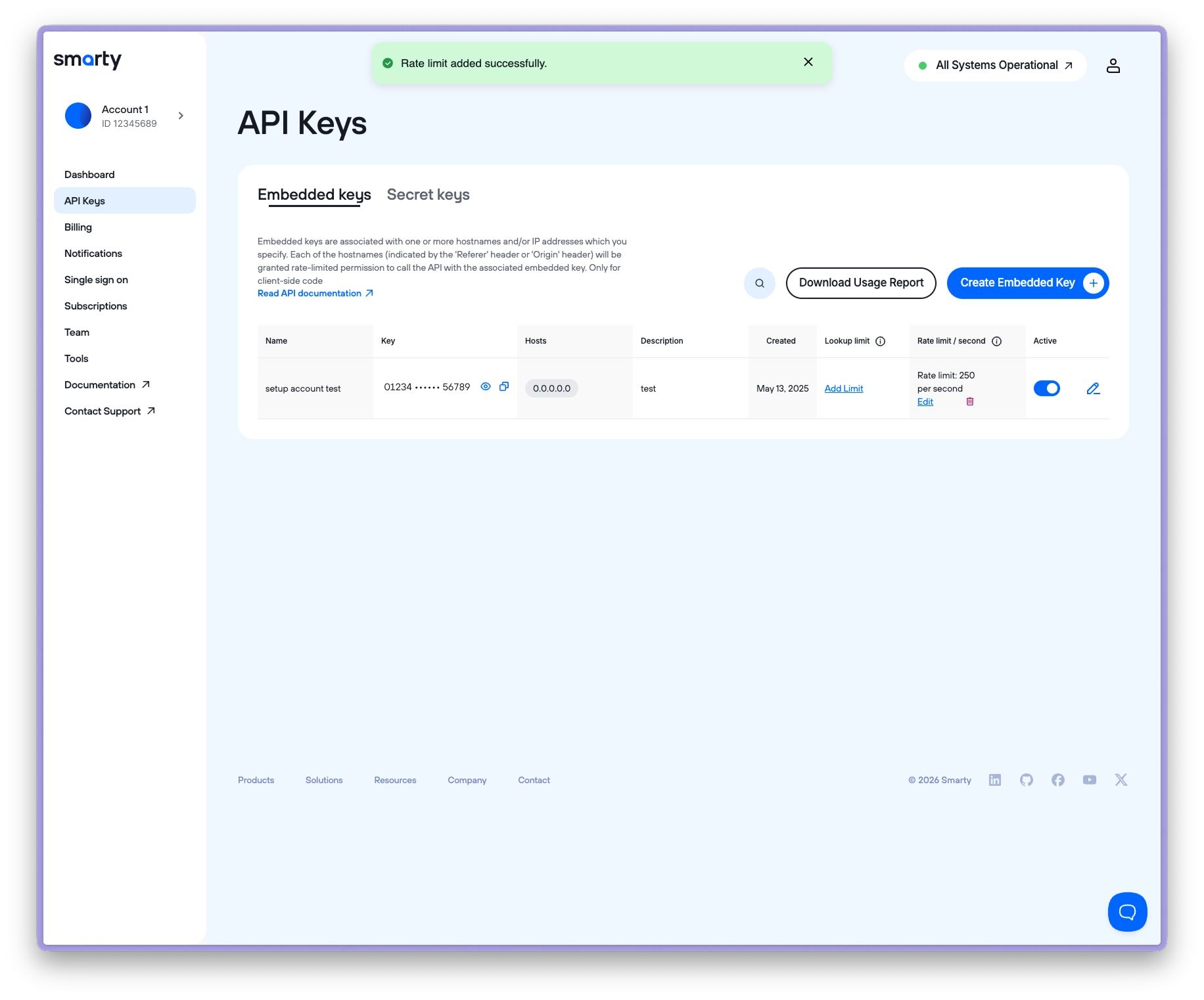Viewport: 1204px width, 1000px height.
Task: Open All Systems Operational status page
Action: pyautogui.click(x=996, y=66)
